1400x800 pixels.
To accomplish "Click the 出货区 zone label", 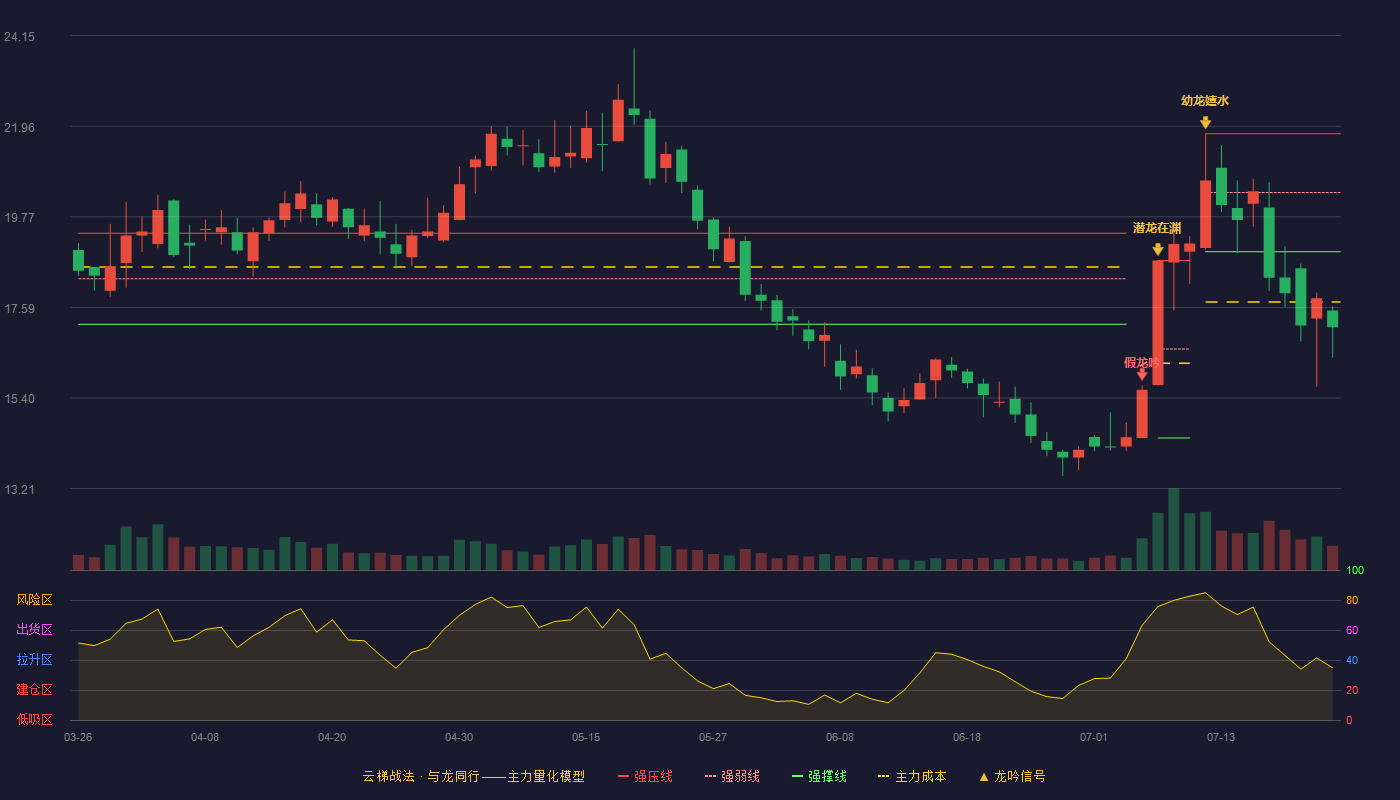I will (x=34, y=630).
